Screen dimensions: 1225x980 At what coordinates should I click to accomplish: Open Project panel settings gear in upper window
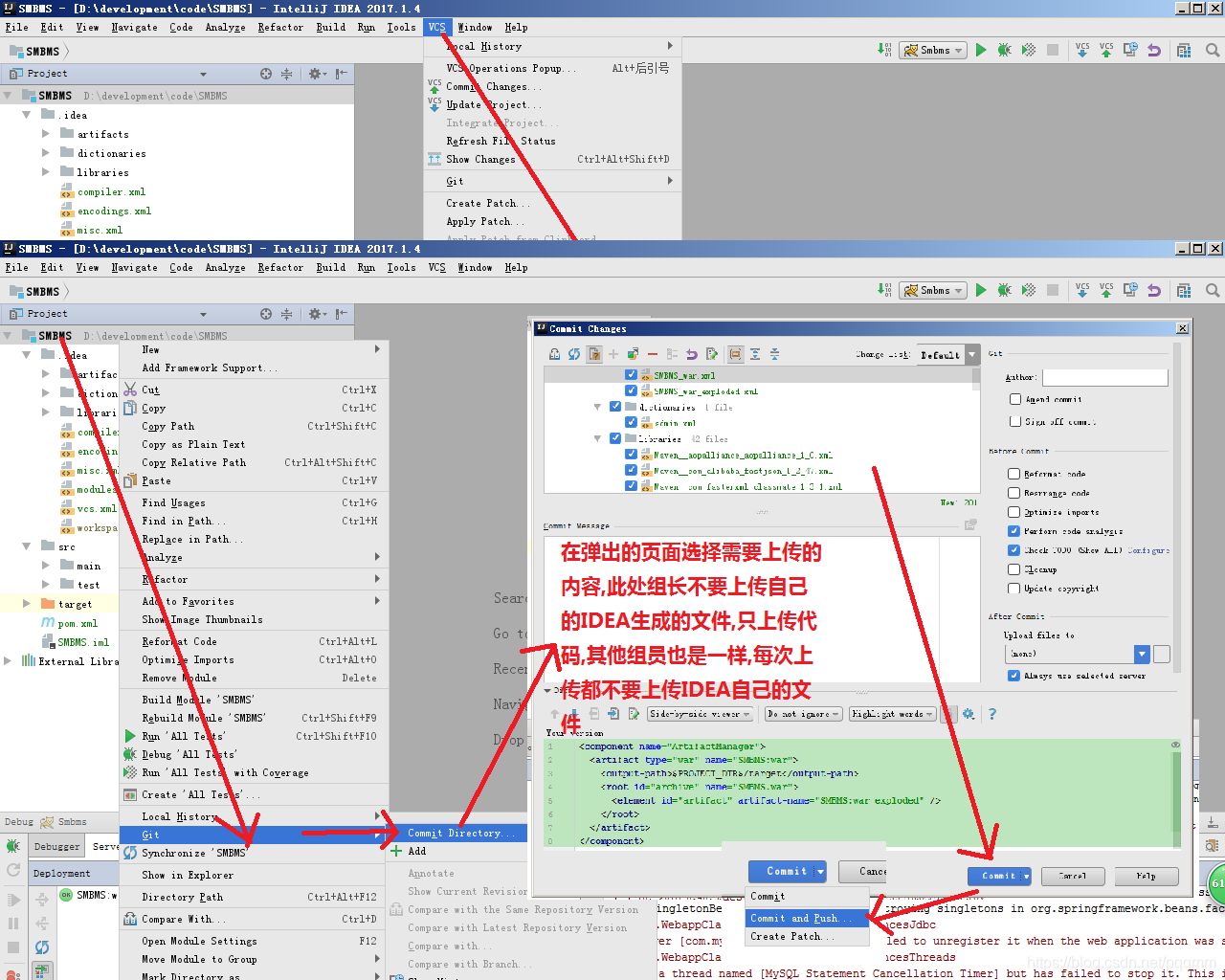pyautogui.click(x=315, y=74)
